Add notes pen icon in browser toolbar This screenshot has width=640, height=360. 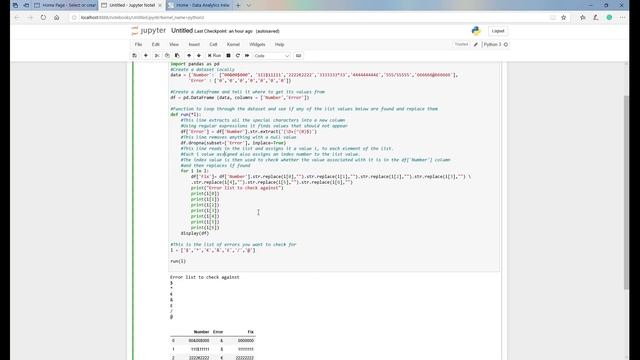pyautogui.click(x=596, y=18)
